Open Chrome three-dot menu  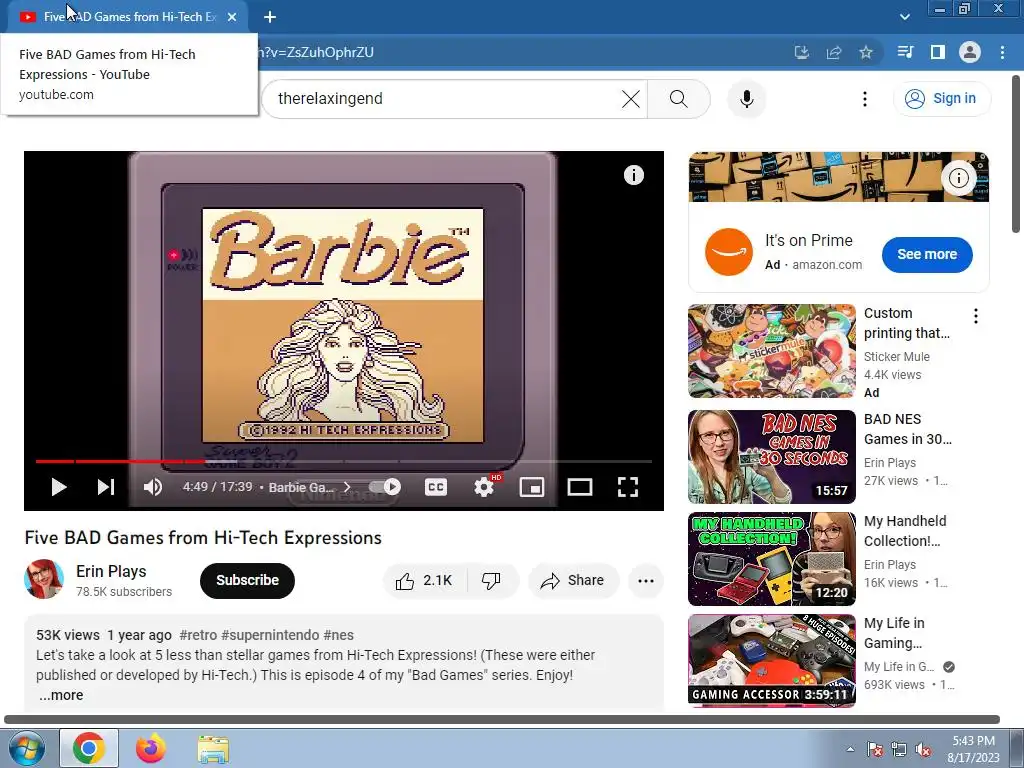[1002, 52]
